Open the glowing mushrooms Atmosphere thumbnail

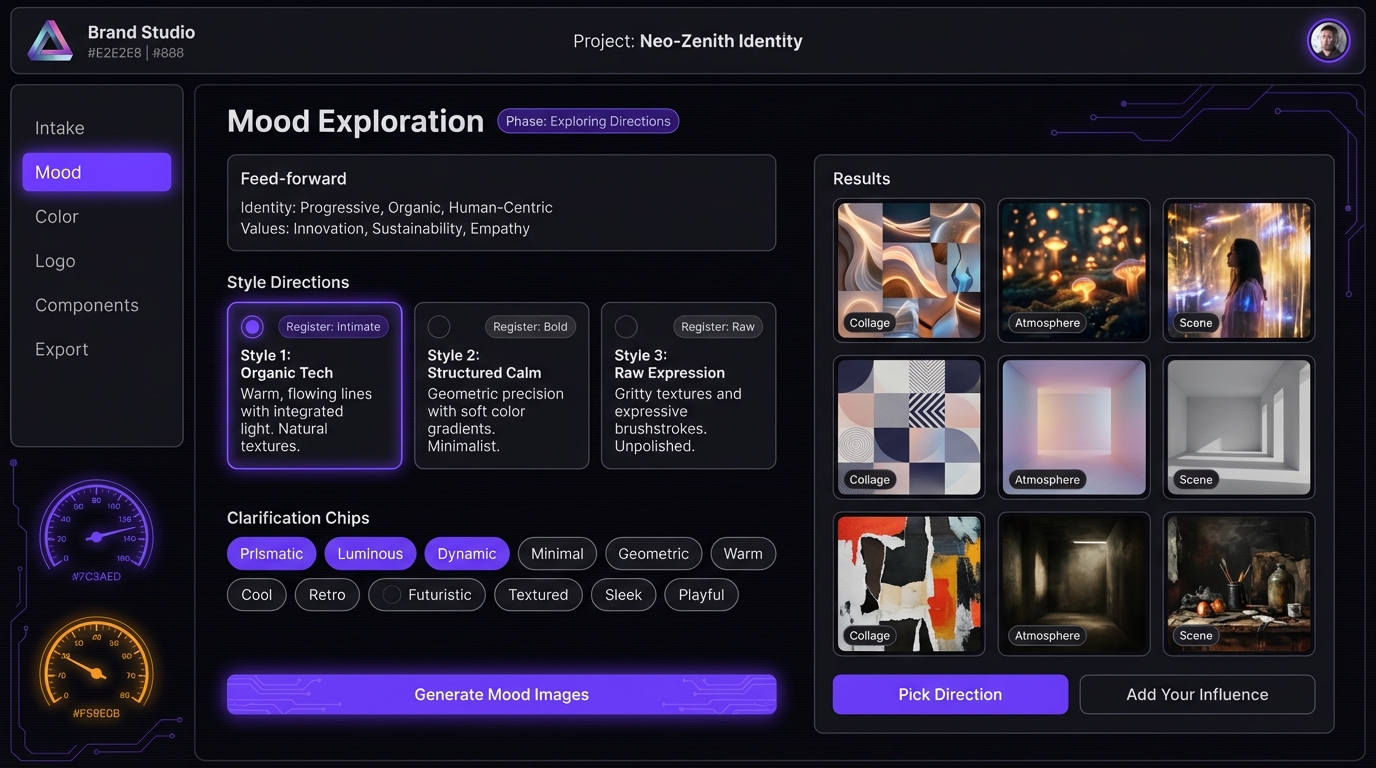point(1074,270)
